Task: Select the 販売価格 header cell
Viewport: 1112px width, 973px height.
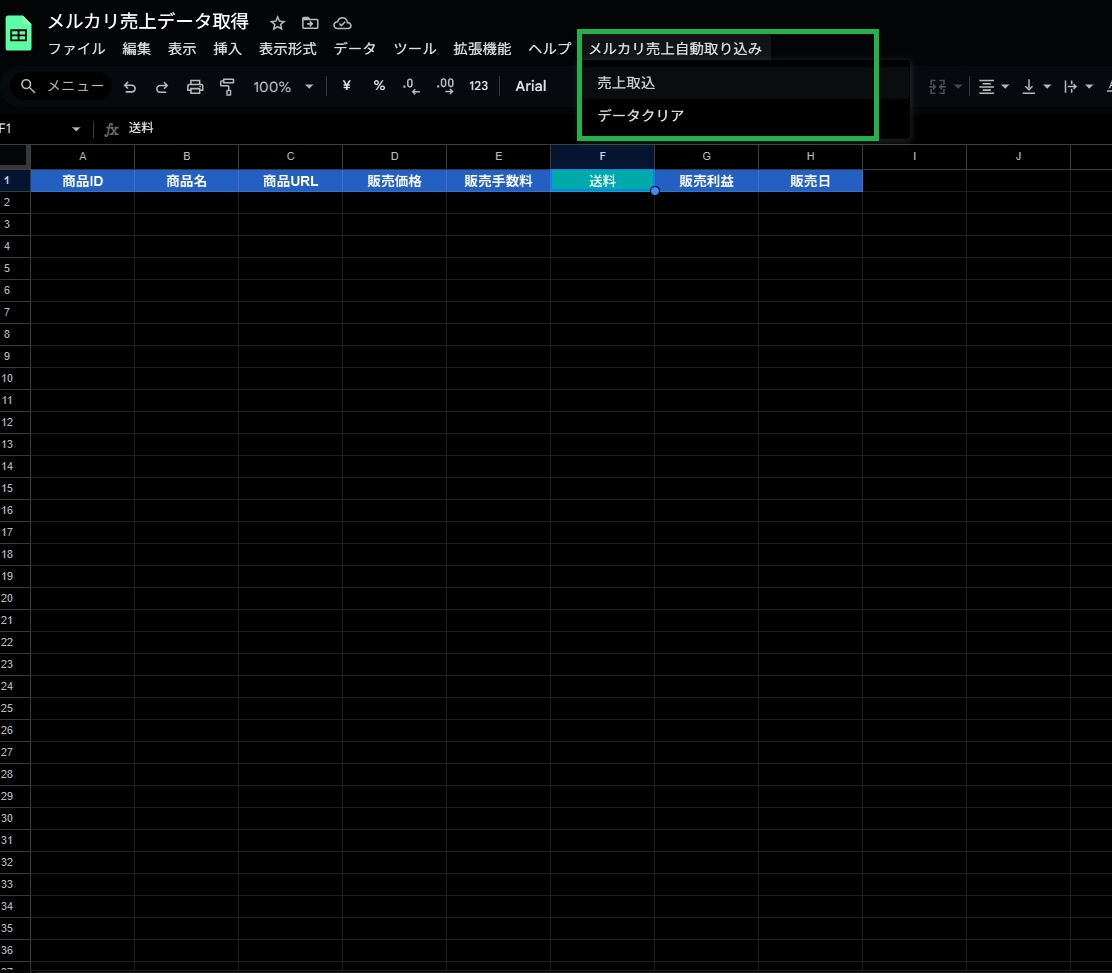Action: 394,181
